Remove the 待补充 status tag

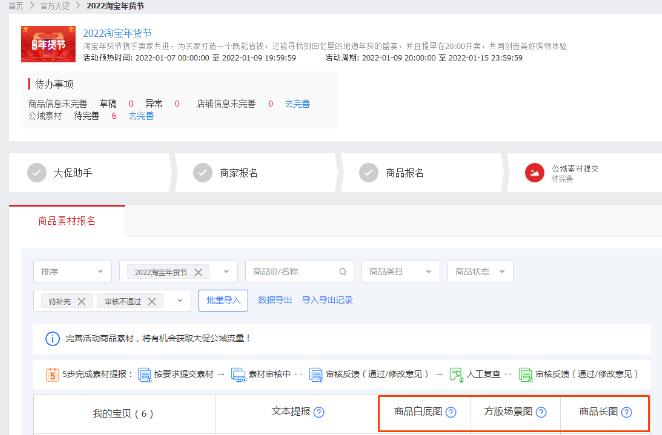(81, 302)
